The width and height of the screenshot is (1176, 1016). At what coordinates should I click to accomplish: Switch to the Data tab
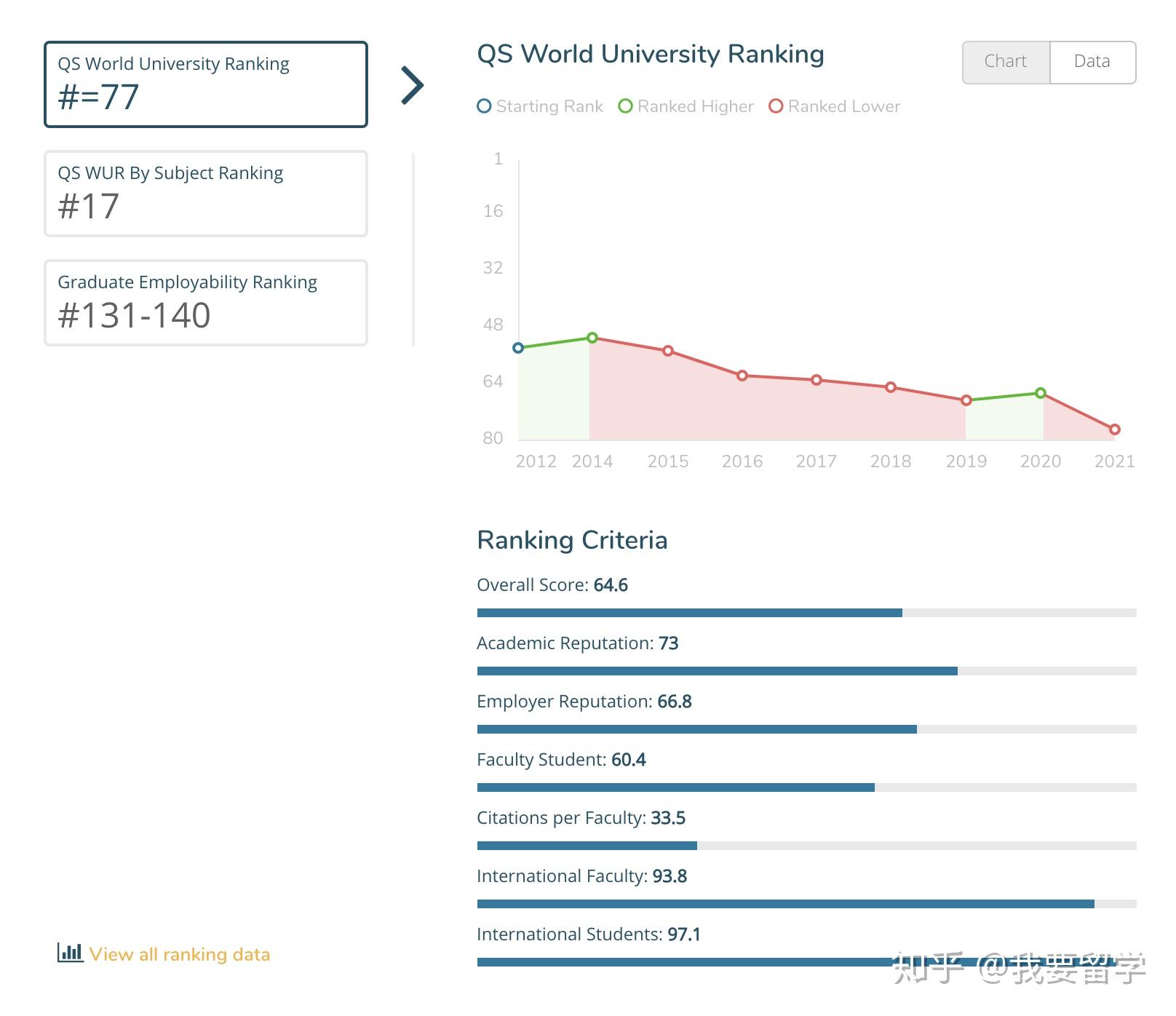pos(1092,62)
